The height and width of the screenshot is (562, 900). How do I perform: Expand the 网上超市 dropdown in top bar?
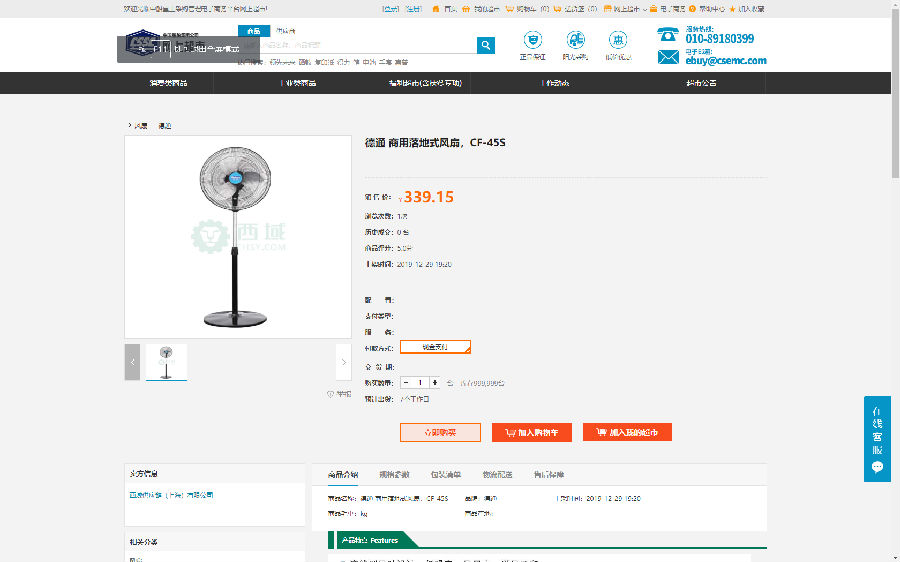coord(626,9)
